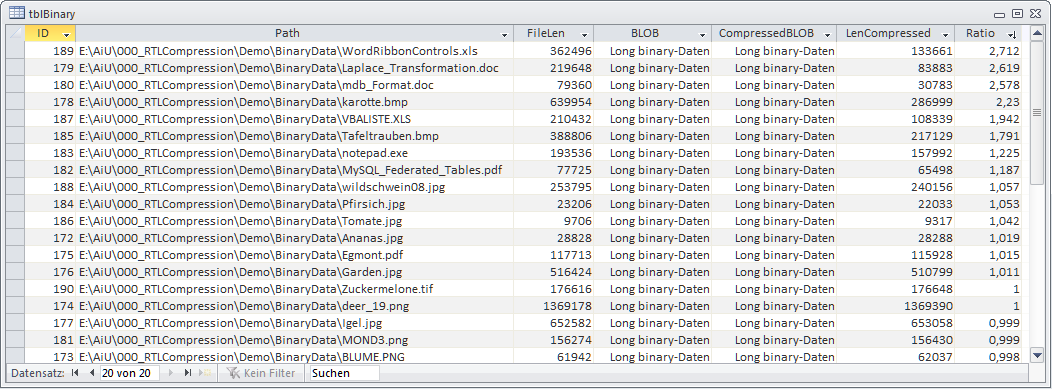Open the LenCompressed column filter dropdown
Image resolution: width=1052 pixels, height=389 pixels.
(x=946, y=34)
